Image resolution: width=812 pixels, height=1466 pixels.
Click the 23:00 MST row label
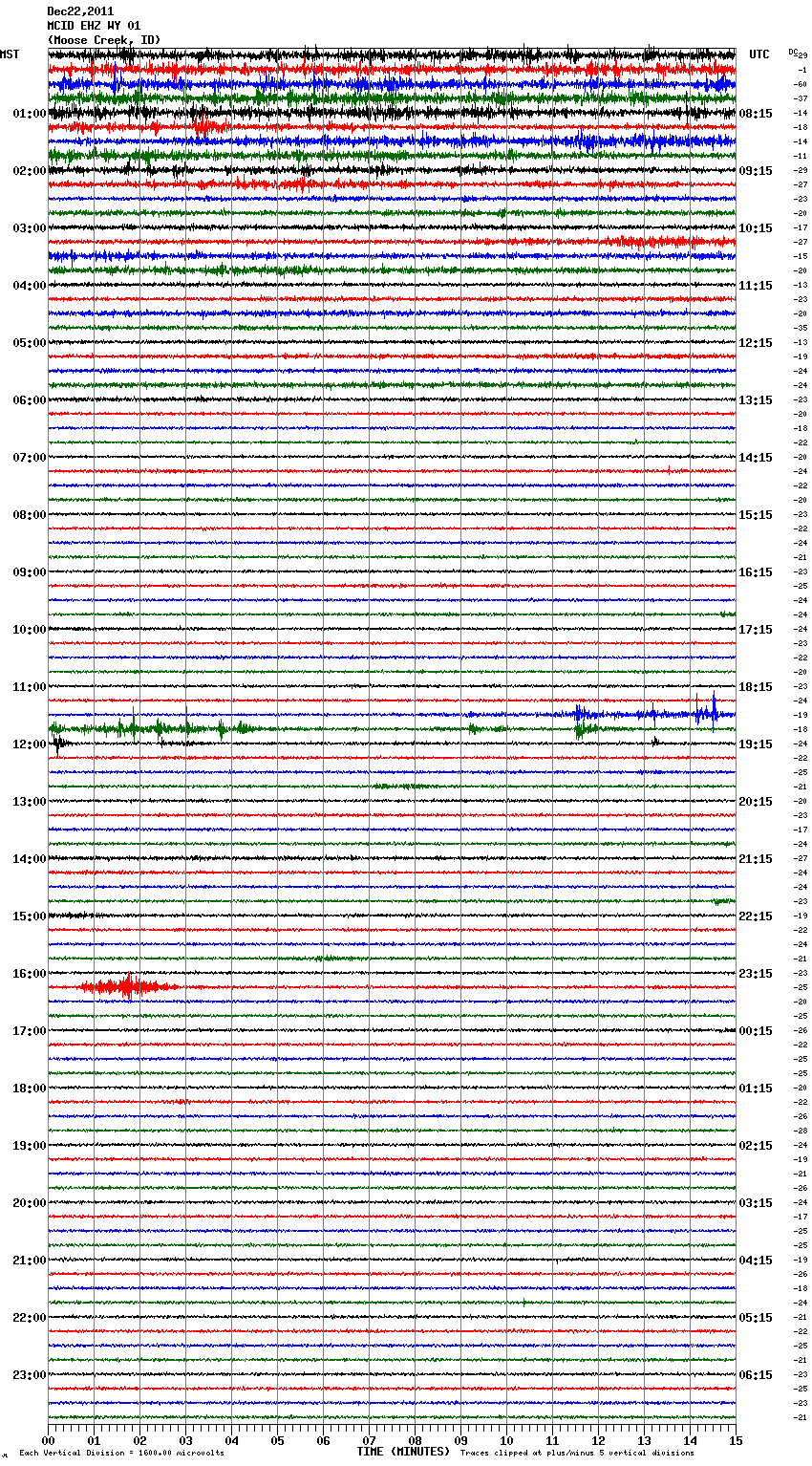30,1375
